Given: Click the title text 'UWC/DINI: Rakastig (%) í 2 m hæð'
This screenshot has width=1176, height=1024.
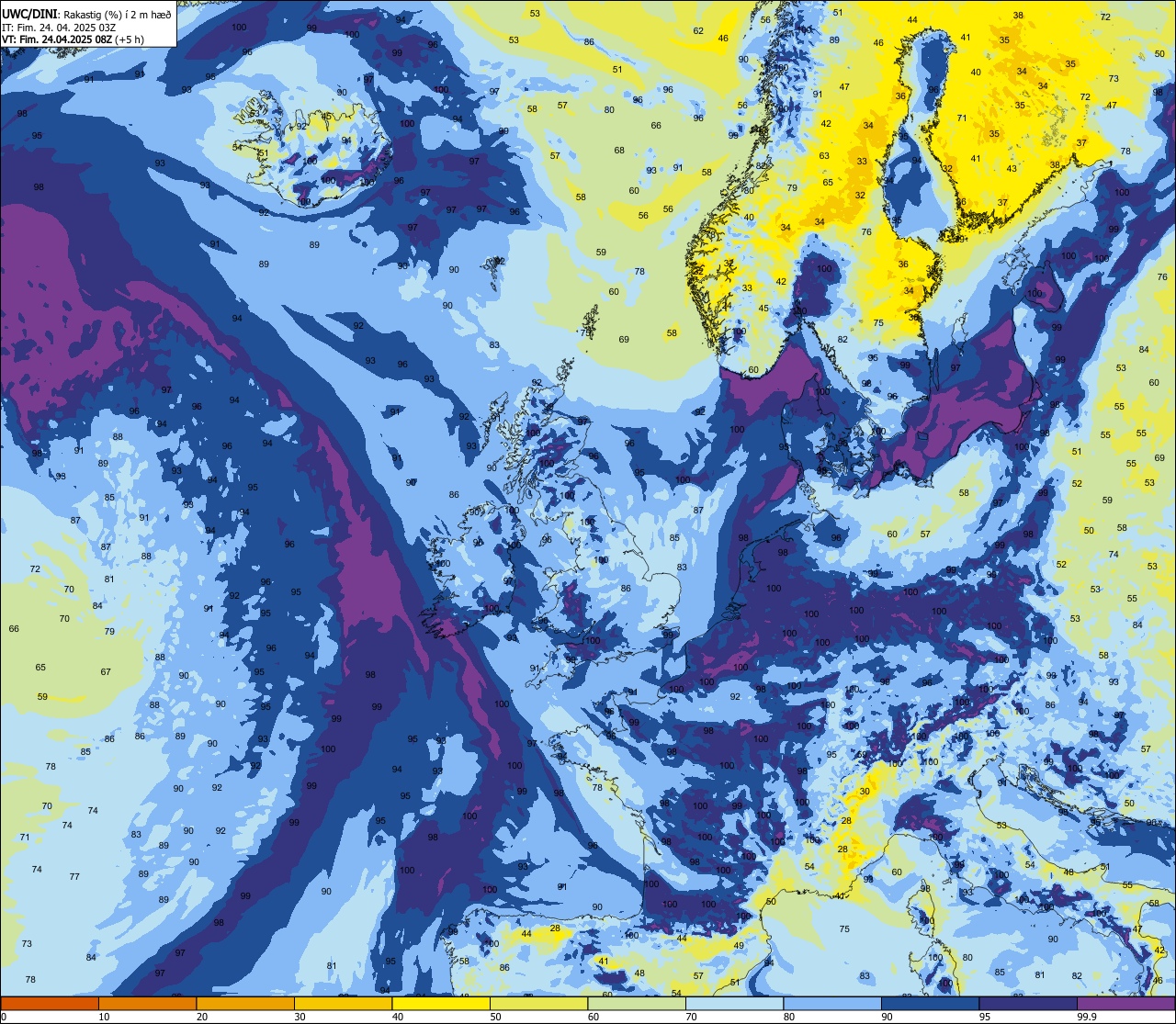Looking at the screenshot, I should click(x=87, y=14).
